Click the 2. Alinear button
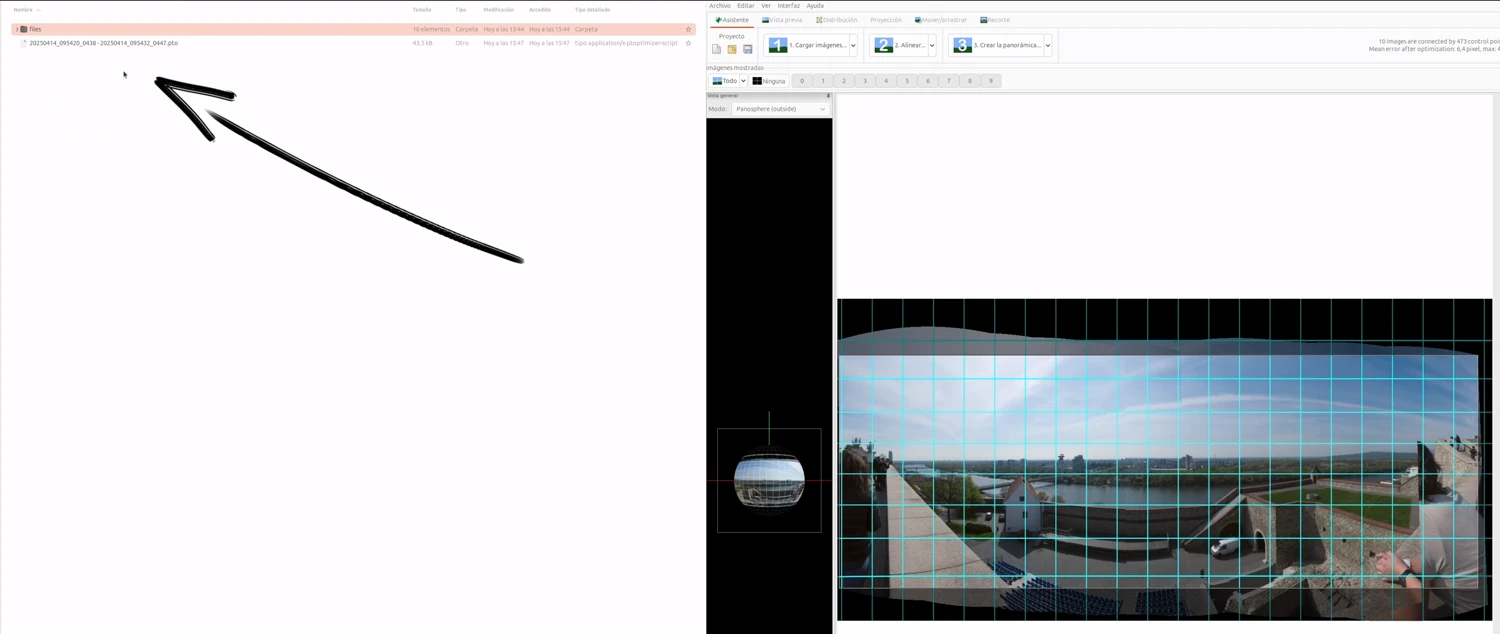 [x=899, y=45]
